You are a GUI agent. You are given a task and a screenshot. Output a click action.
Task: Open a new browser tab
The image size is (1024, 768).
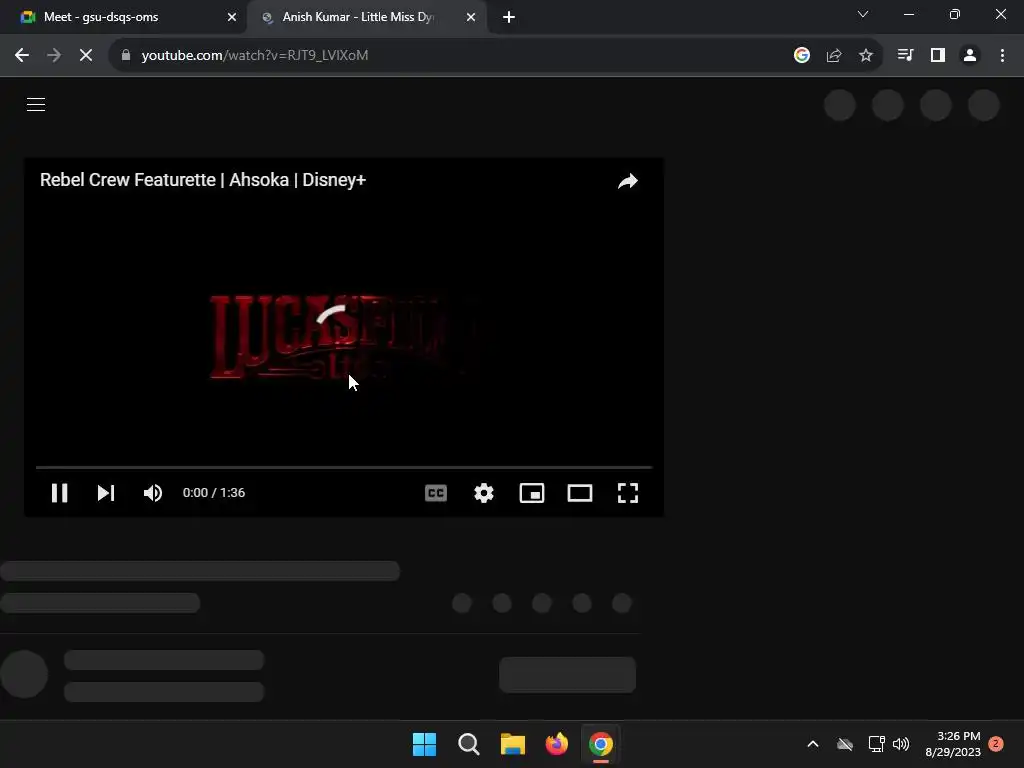click(509, 18)
